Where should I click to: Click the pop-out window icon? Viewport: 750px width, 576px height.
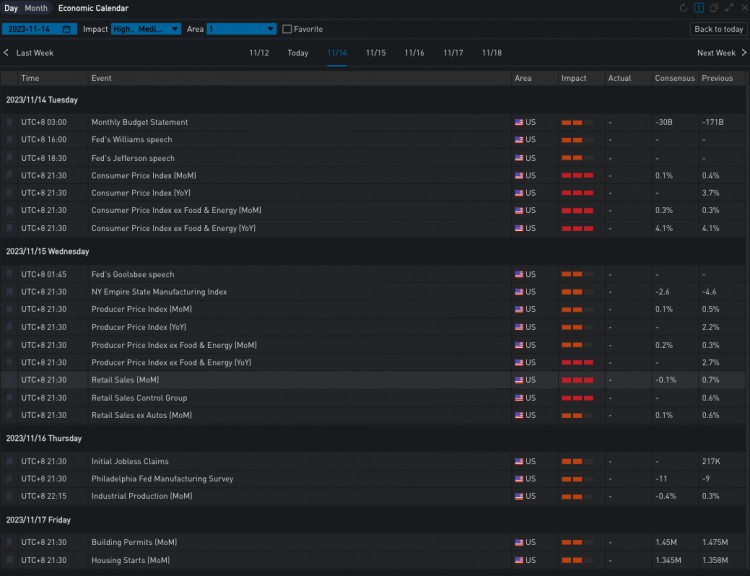714,8
